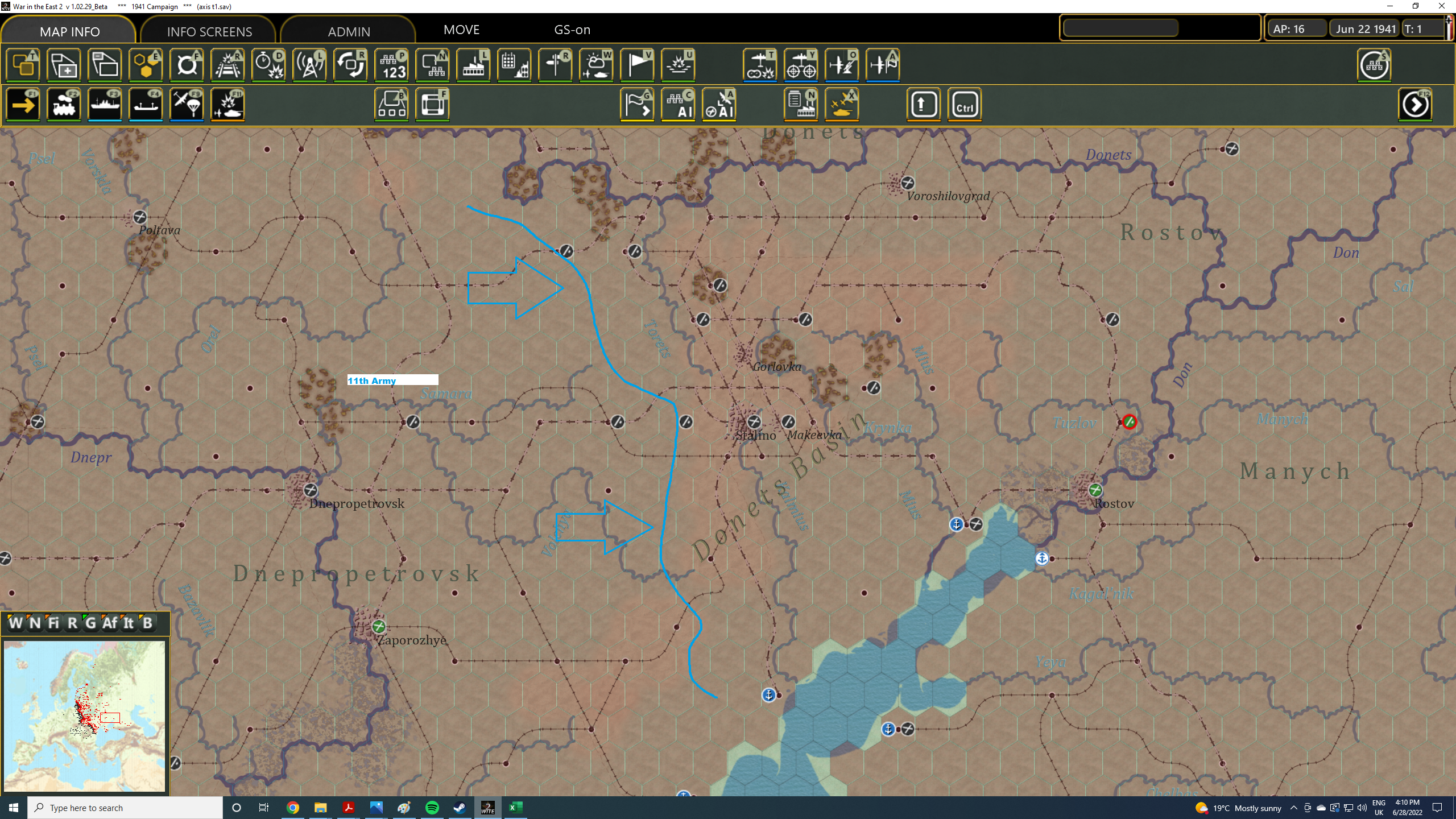Select the naval transport mode (F3)
The width and height of the screenshot is (1456, 819).
coord(105,104)
